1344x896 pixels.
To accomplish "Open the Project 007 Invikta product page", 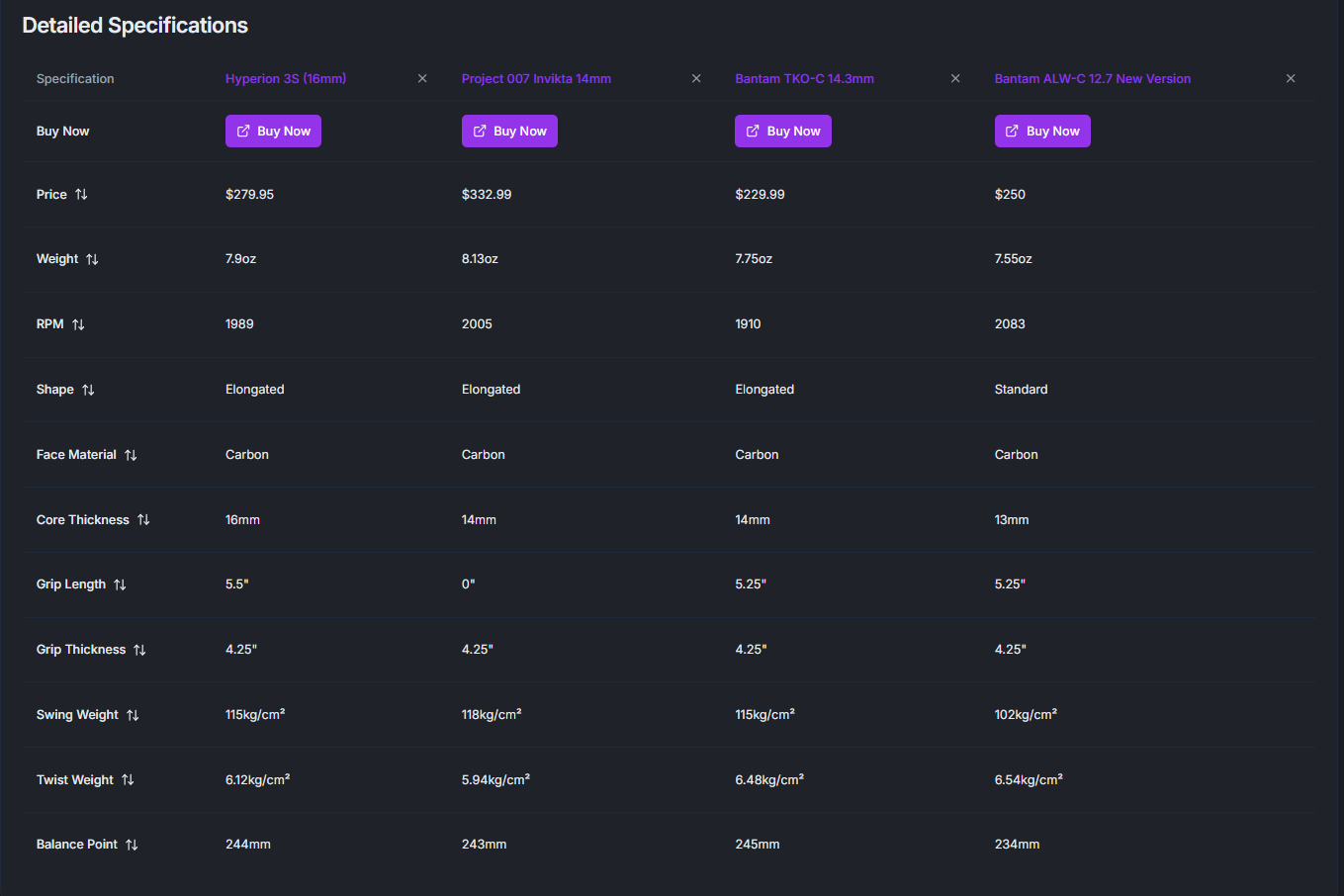I will [x=536, y=78].
